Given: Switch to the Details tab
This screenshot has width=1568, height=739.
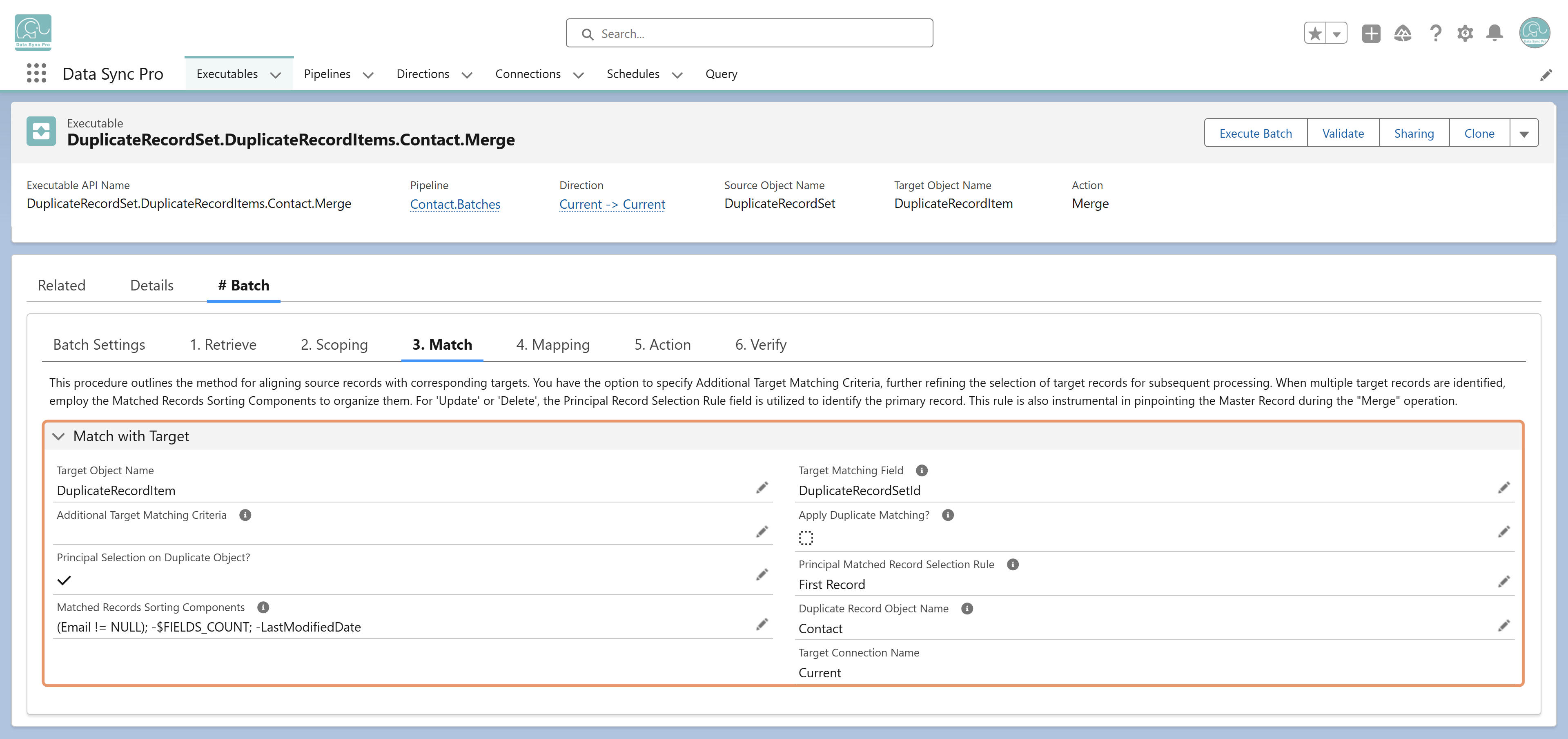Looking at the screenshot, I should tap(151, 285).
